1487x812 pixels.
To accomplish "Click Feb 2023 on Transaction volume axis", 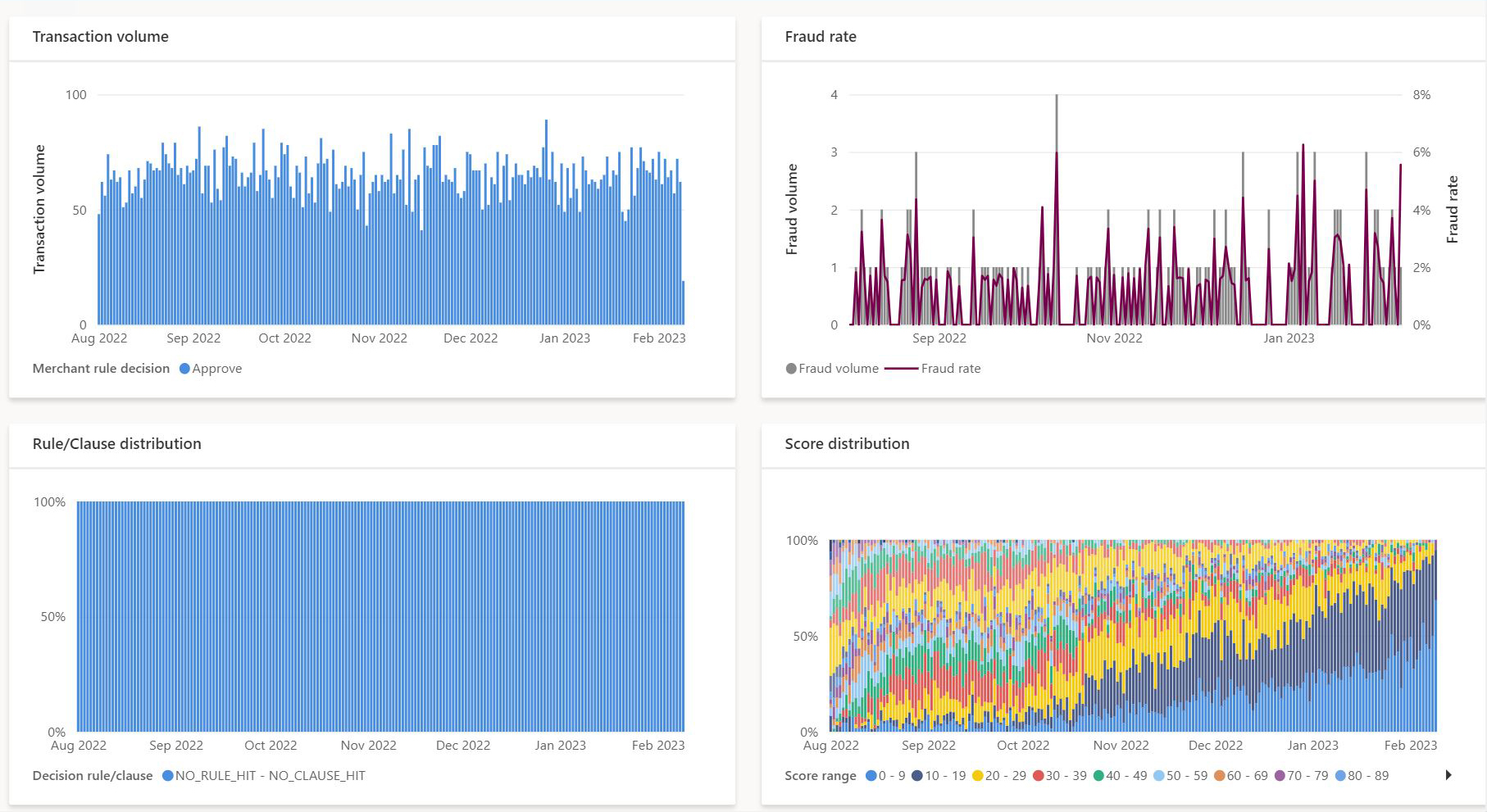I will (659, 338).
